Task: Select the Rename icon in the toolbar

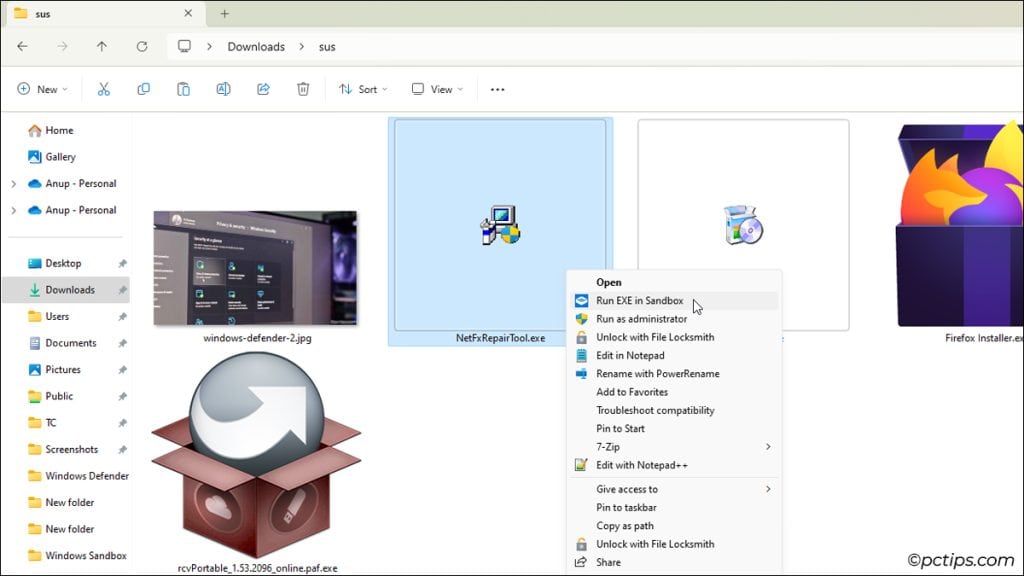Action: (223, 89)
